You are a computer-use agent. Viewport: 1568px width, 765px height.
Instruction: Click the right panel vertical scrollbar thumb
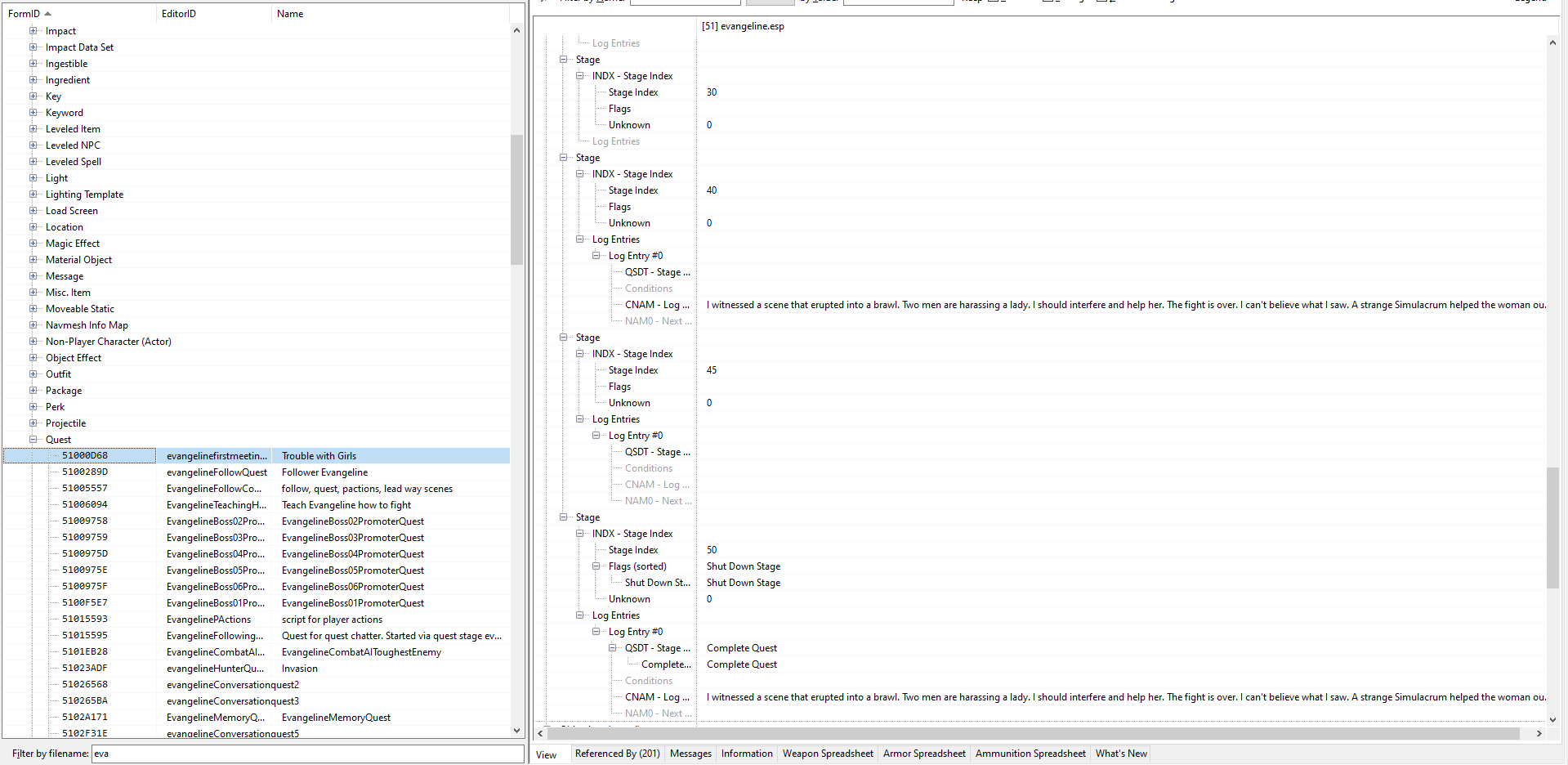[1552, 528]
